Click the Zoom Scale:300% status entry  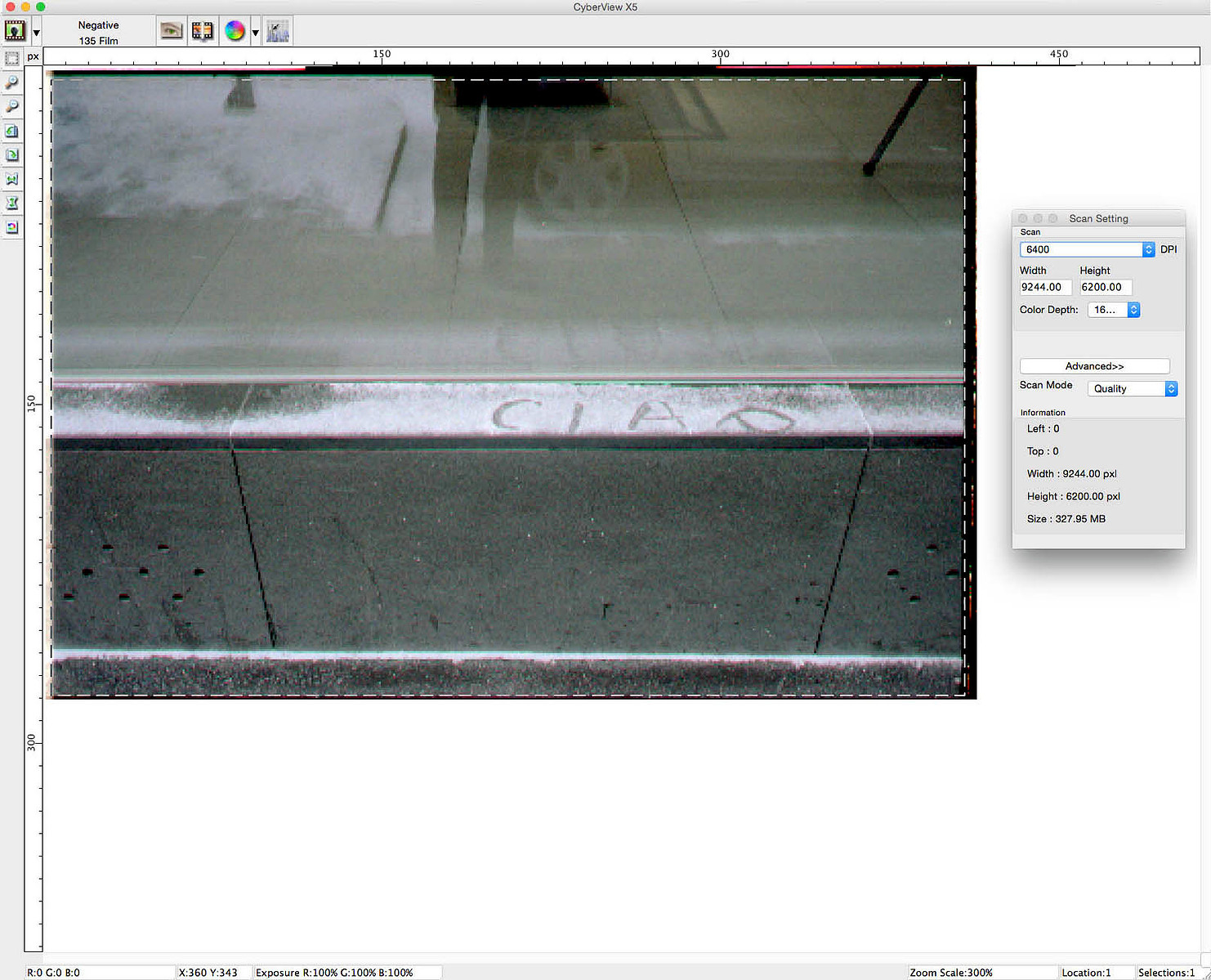point(951,973)
